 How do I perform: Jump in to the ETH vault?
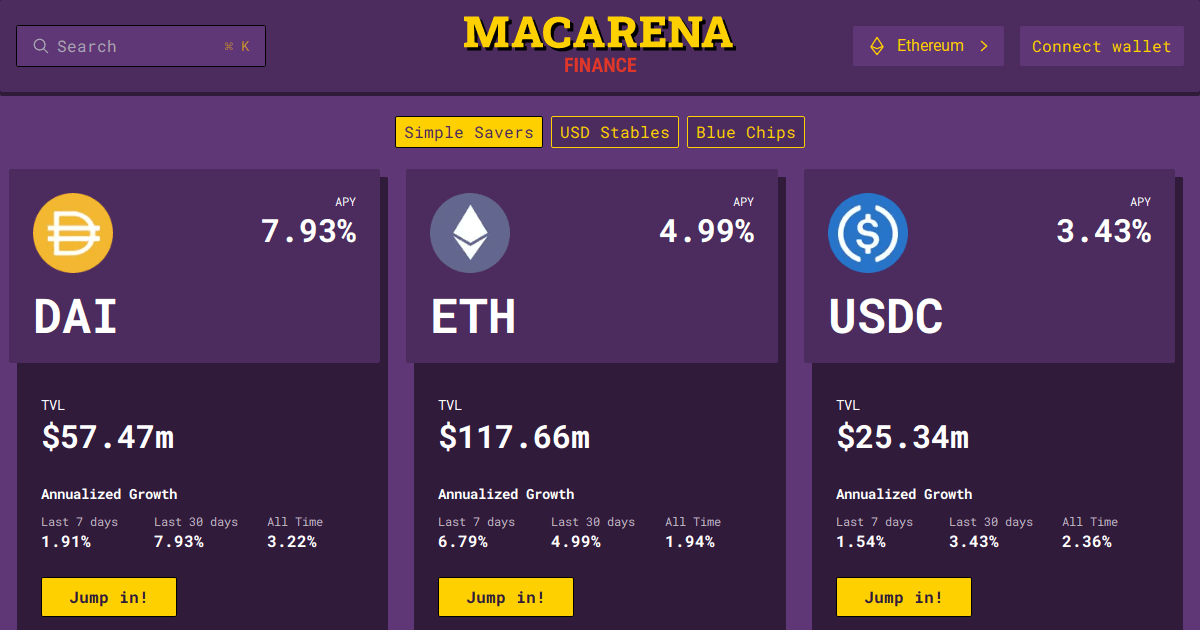(505, 596)
